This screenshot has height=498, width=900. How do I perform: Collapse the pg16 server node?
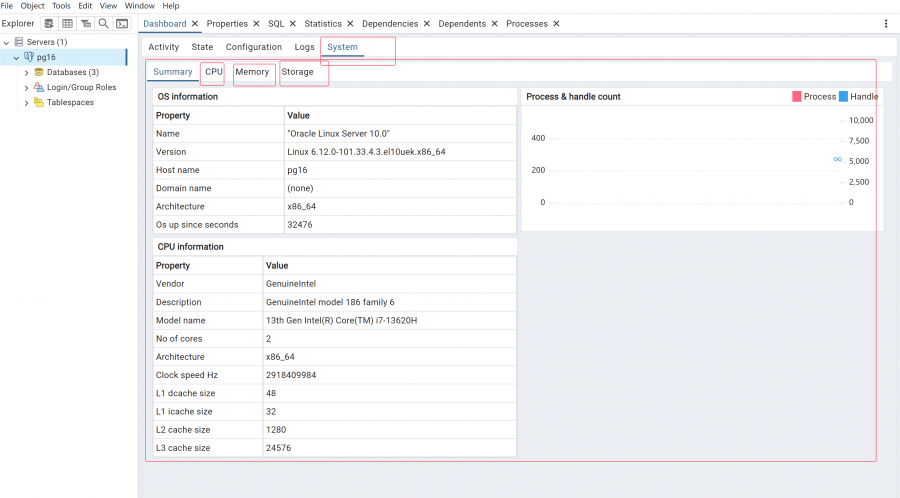point(16,57)
